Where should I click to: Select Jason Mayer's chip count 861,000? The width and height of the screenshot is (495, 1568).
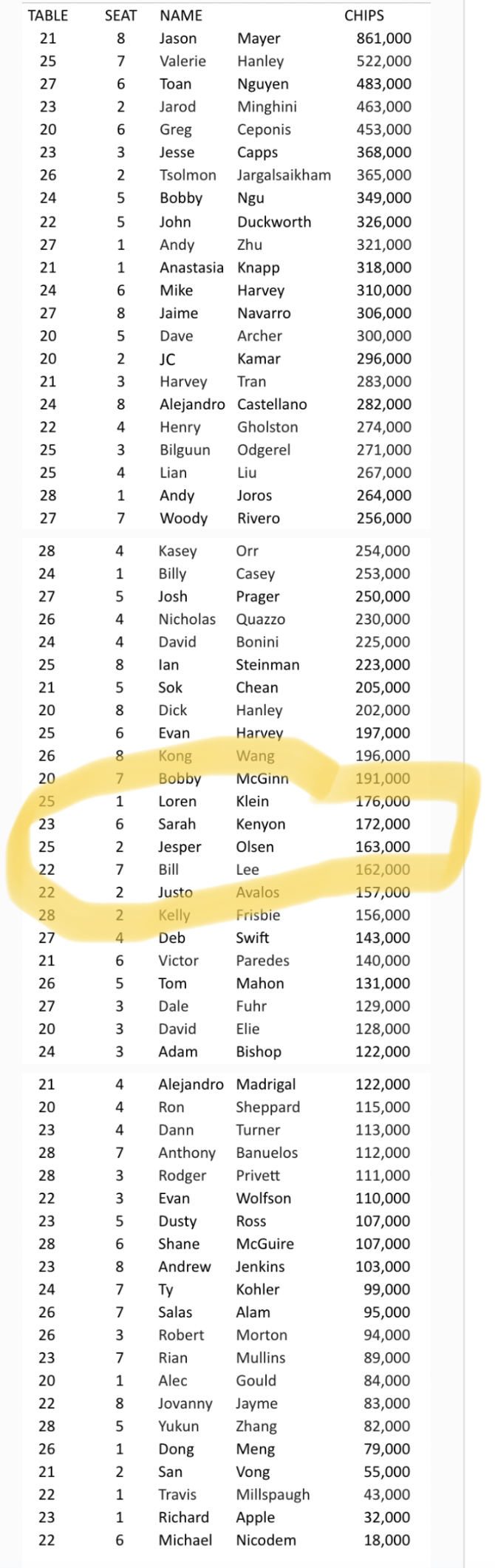[x=383, y=38]
